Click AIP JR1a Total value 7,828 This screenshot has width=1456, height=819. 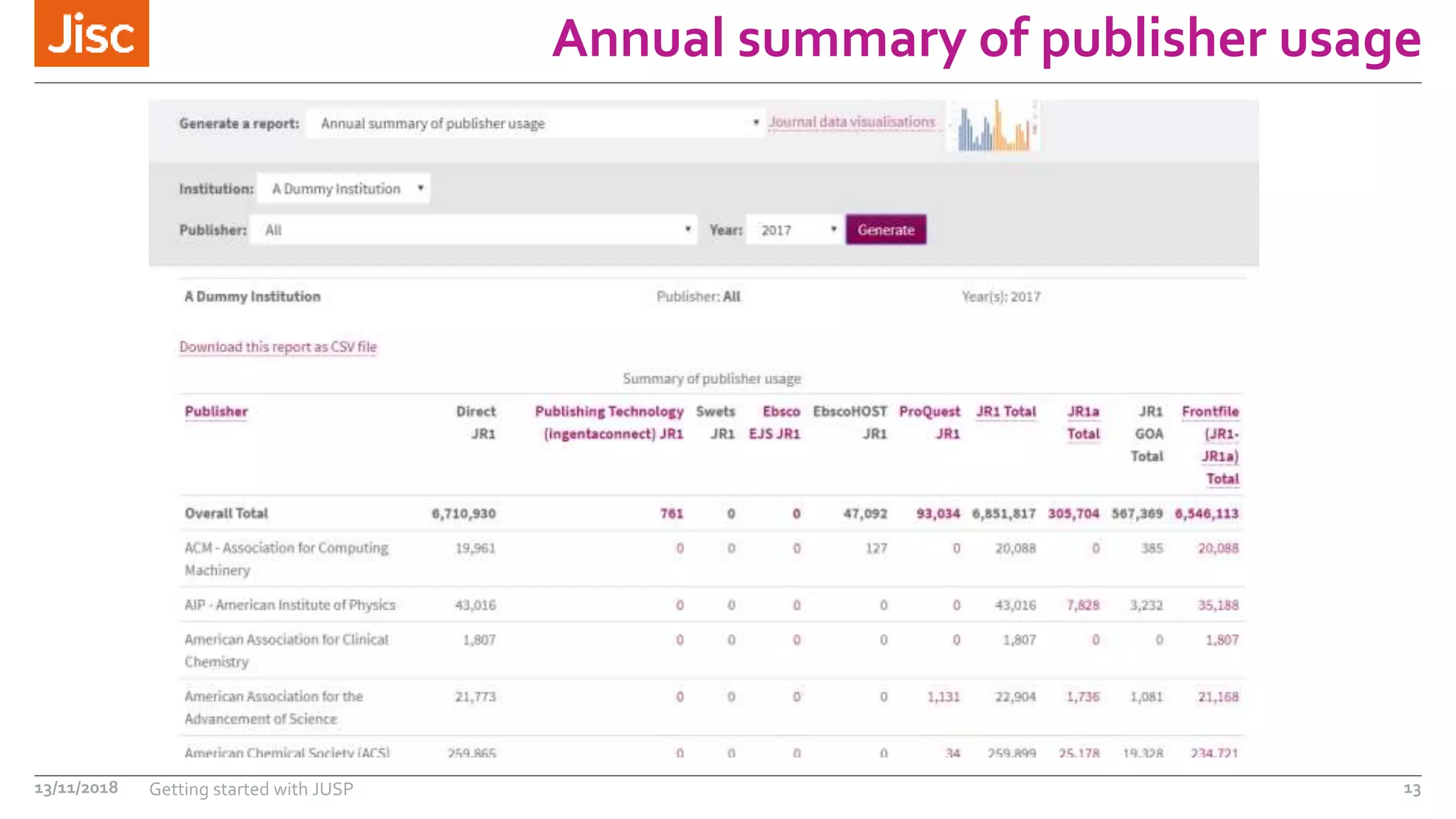click(x=1083, y=605)
